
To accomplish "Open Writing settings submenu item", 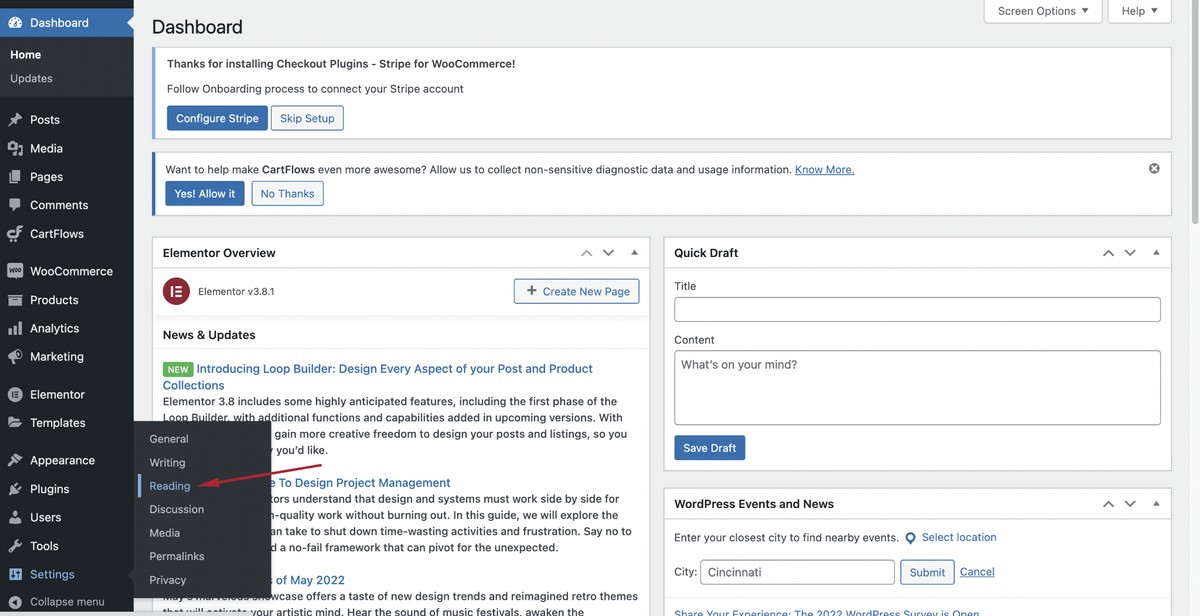I will 168,463.
